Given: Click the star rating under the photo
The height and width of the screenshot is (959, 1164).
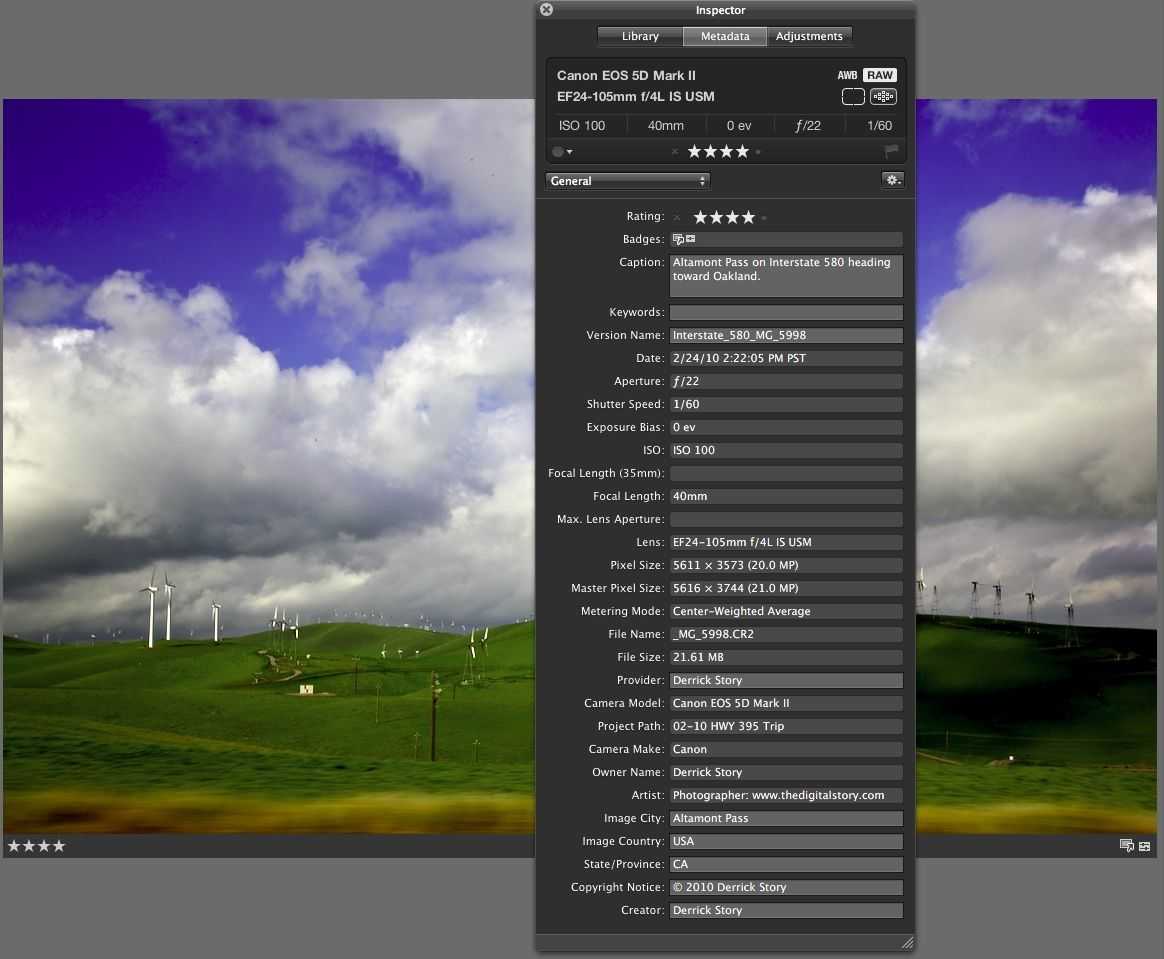Looking at the screenshot, I should point(37,846).
